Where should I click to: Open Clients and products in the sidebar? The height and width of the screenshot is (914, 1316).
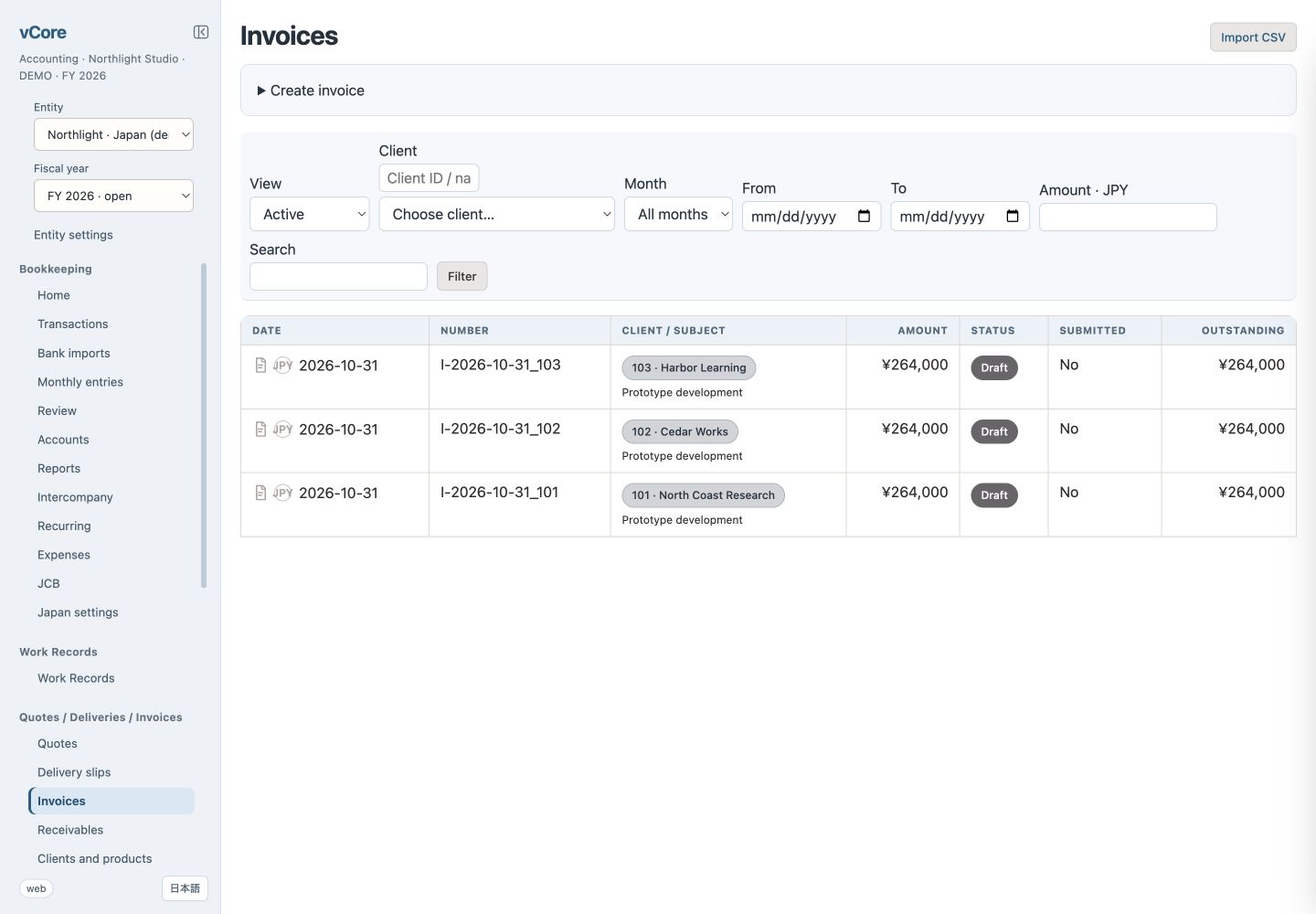94,859
